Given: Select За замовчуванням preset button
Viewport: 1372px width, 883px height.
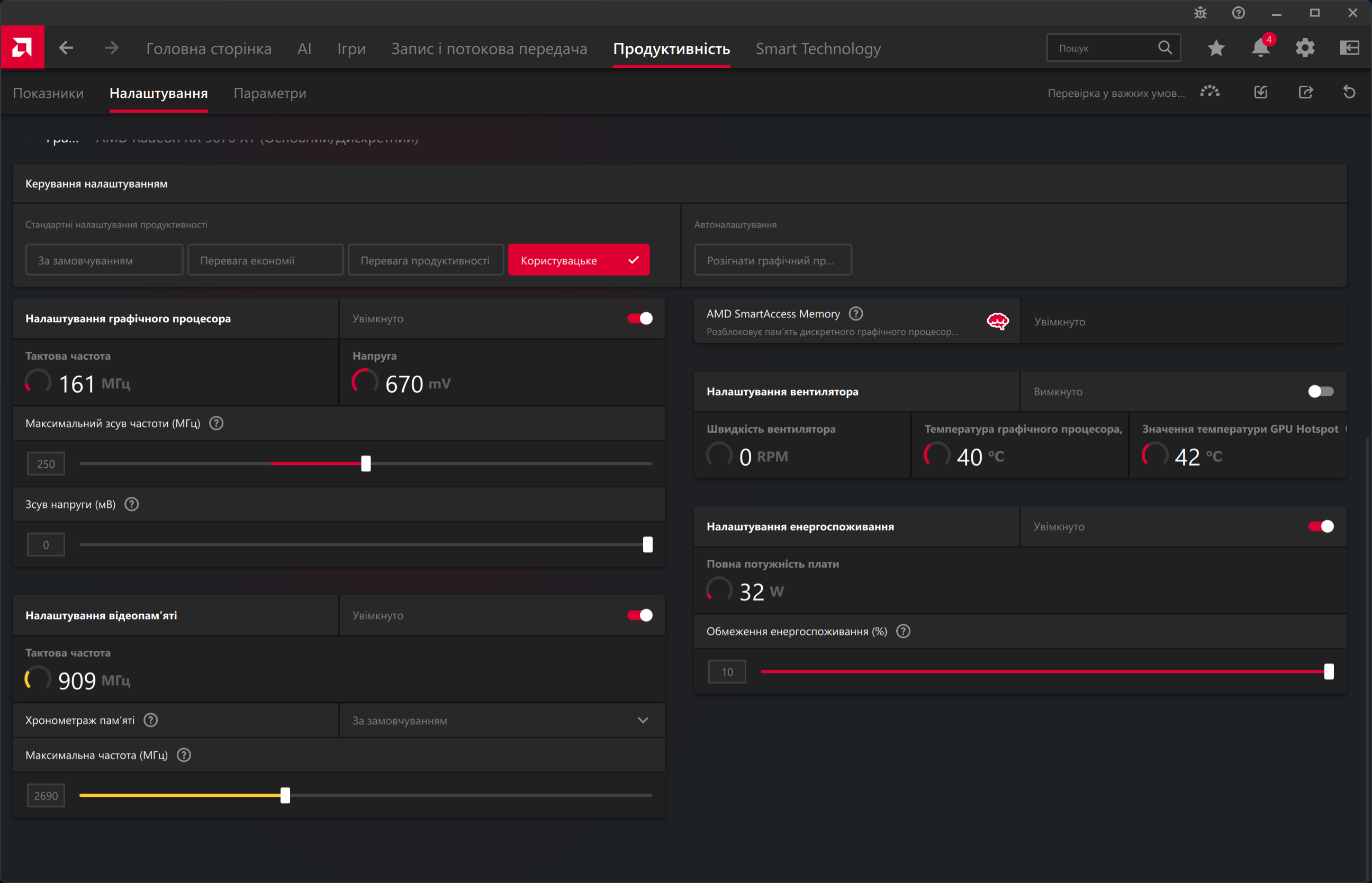Looking at the screenshot, I should [104, 260].
